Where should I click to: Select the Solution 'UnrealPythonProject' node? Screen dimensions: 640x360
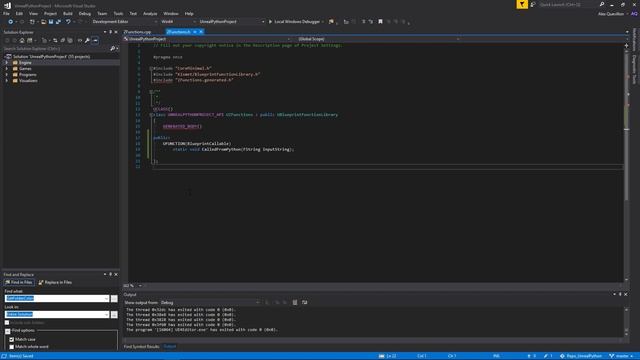tap(51, 57)
